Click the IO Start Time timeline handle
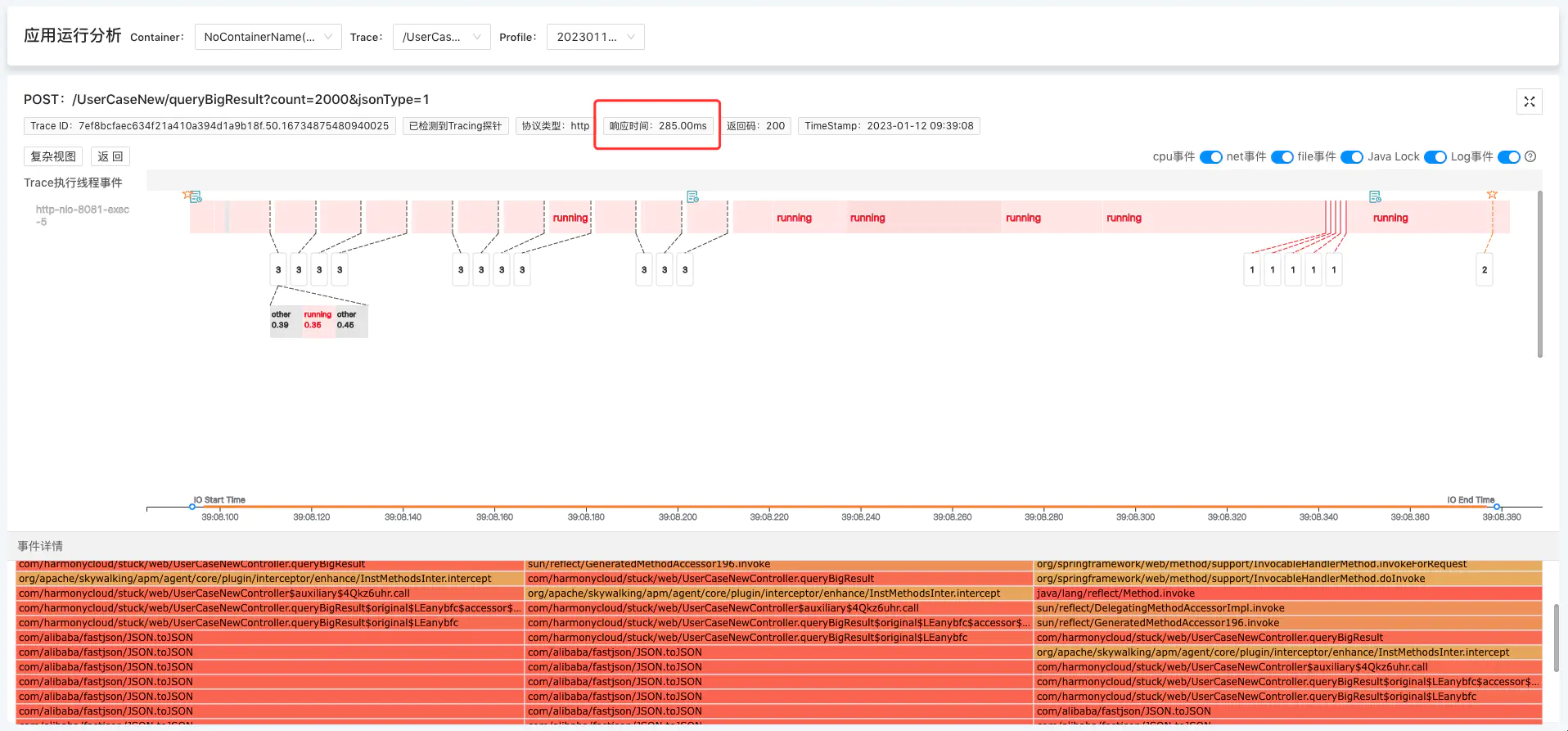 192,507
